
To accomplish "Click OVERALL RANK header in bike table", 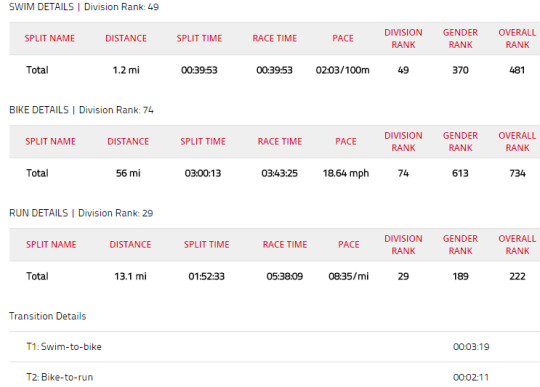I will 517,142.
